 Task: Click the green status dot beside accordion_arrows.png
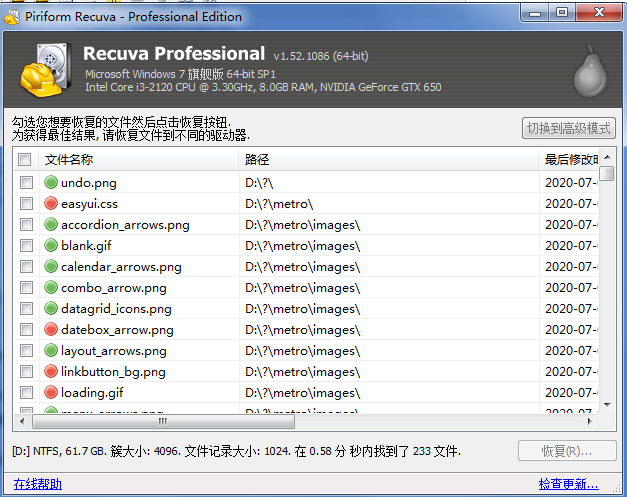(x=51, y=224)
